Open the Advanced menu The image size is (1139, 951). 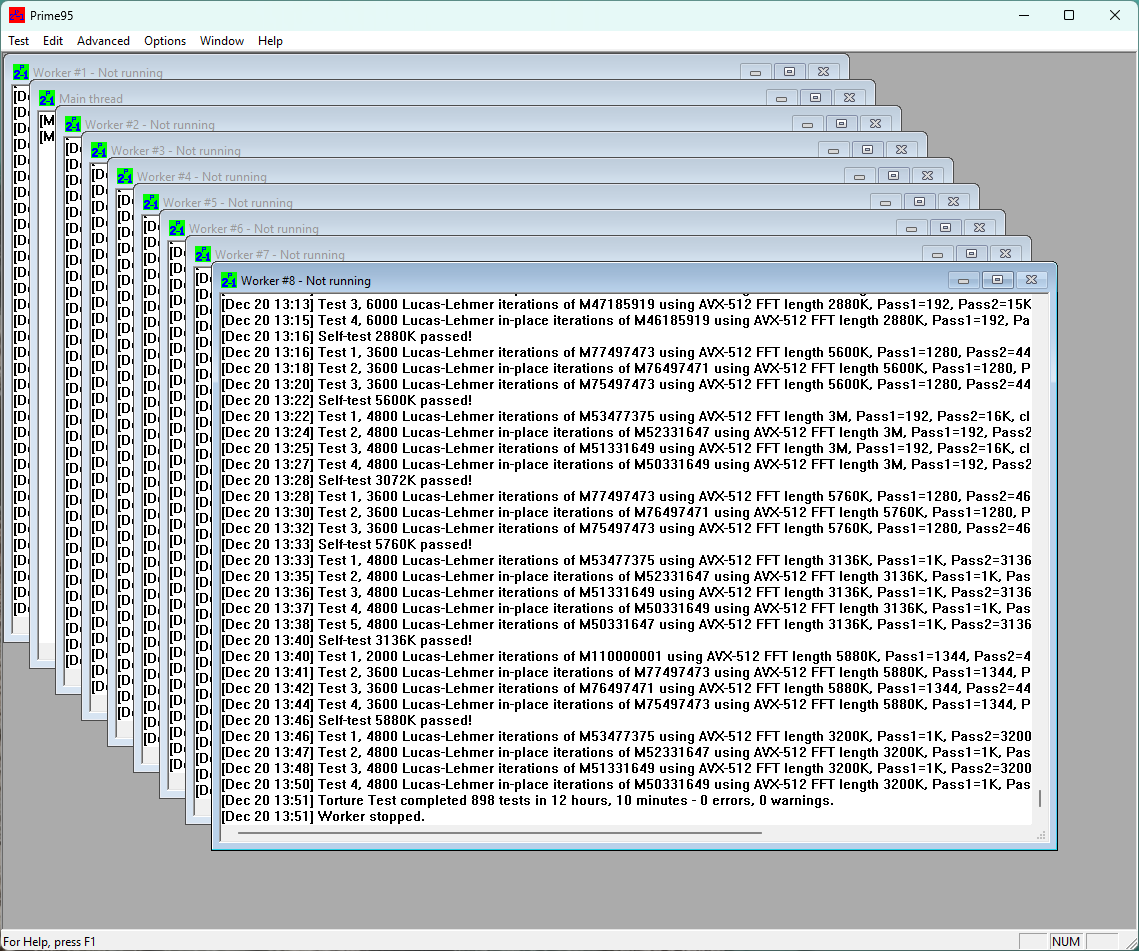103,41
